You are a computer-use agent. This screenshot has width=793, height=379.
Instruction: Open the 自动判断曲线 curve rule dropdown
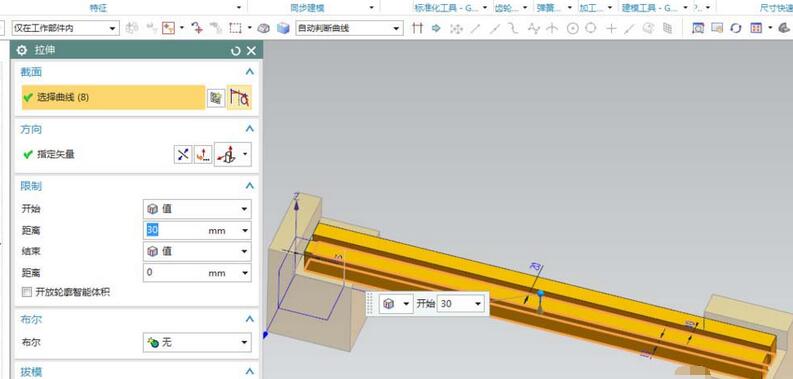349,28
